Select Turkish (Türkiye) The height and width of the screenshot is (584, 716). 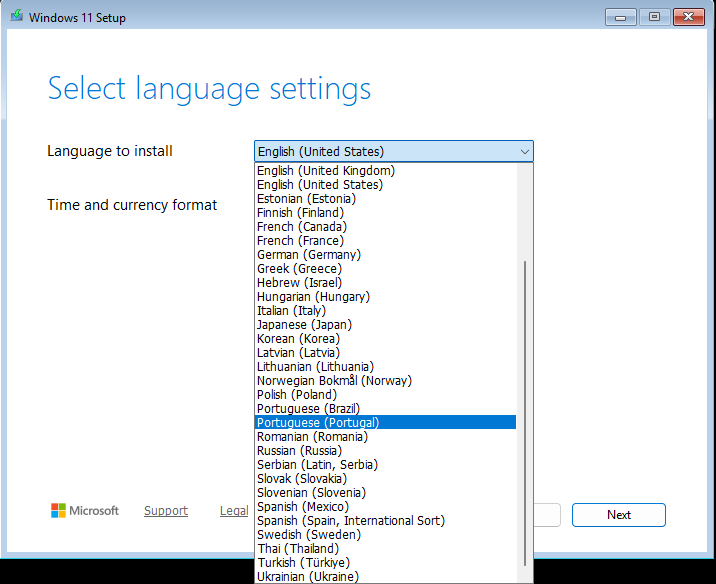385,563
